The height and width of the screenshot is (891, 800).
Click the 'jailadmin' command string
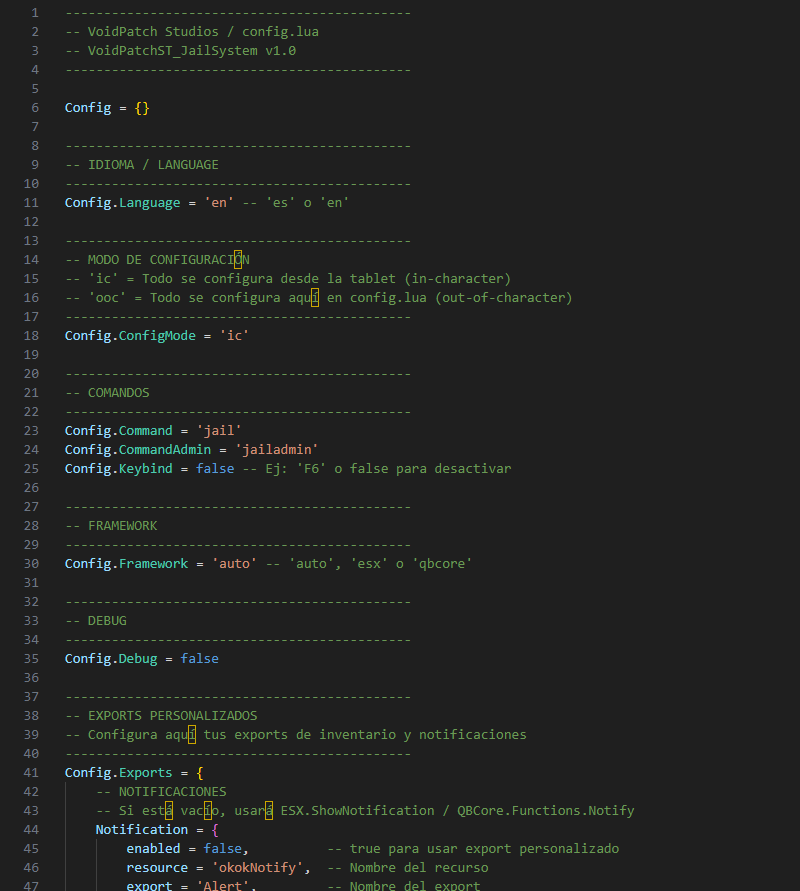(277, 449)
